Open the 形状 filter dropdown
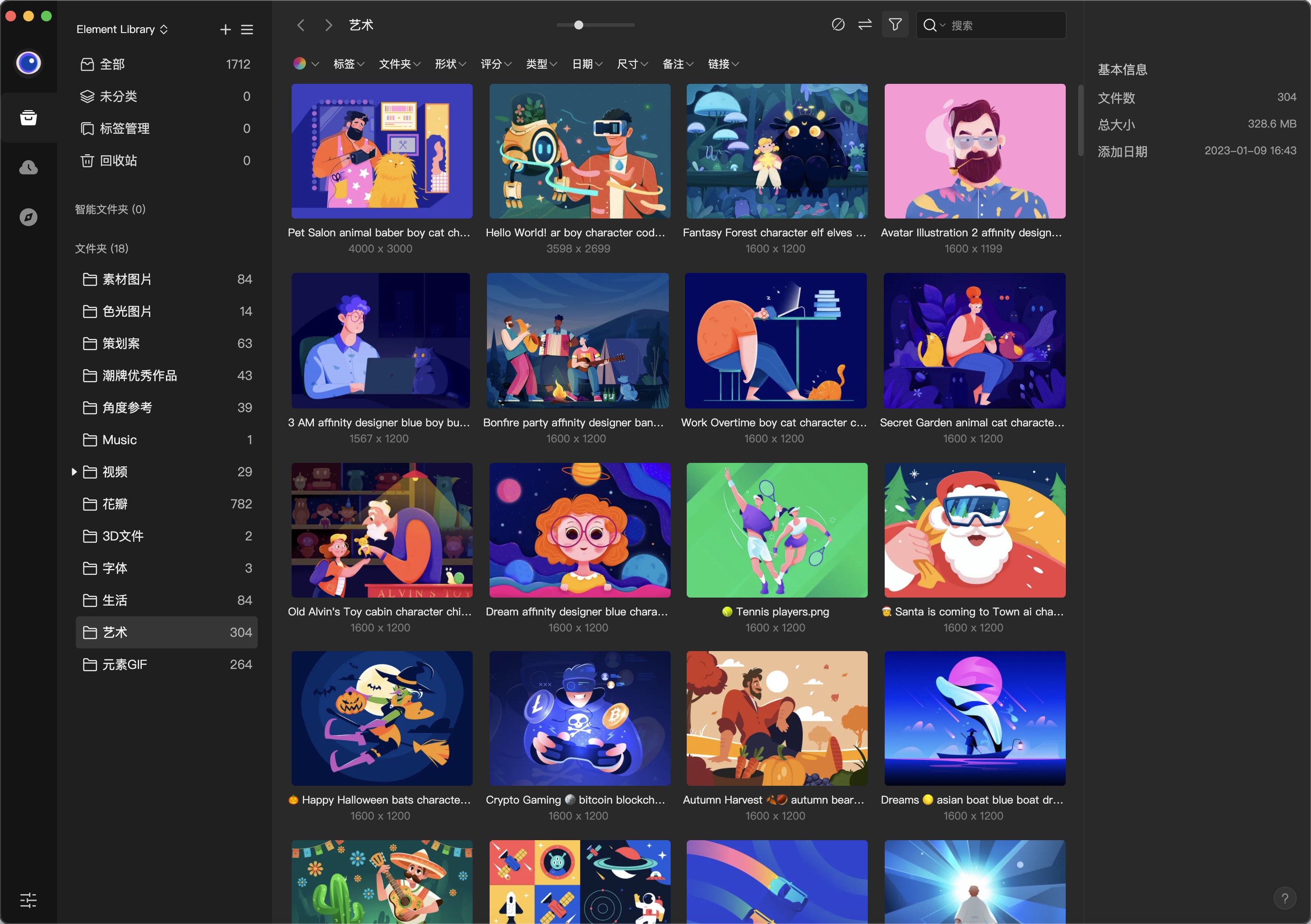 [x=450, y=64]
